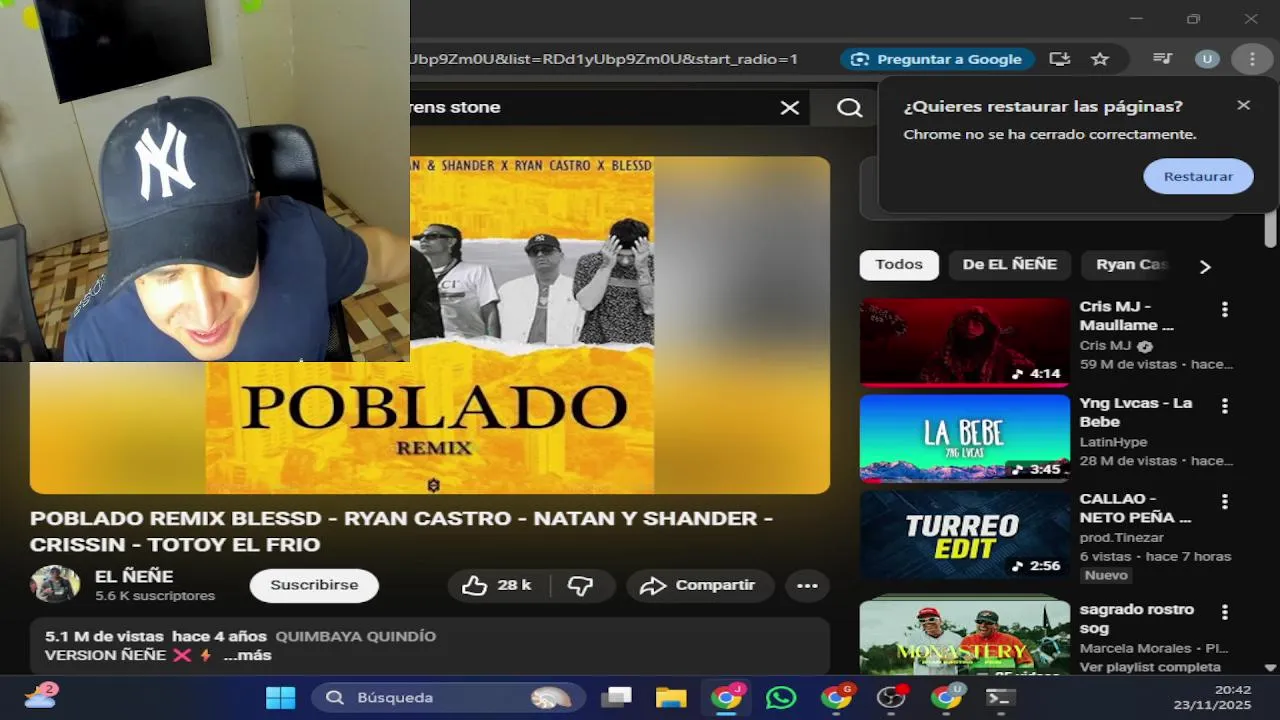Open the Windows Start menu
The width and height of the screenshot is (1280, 720).
coord(280,697)
